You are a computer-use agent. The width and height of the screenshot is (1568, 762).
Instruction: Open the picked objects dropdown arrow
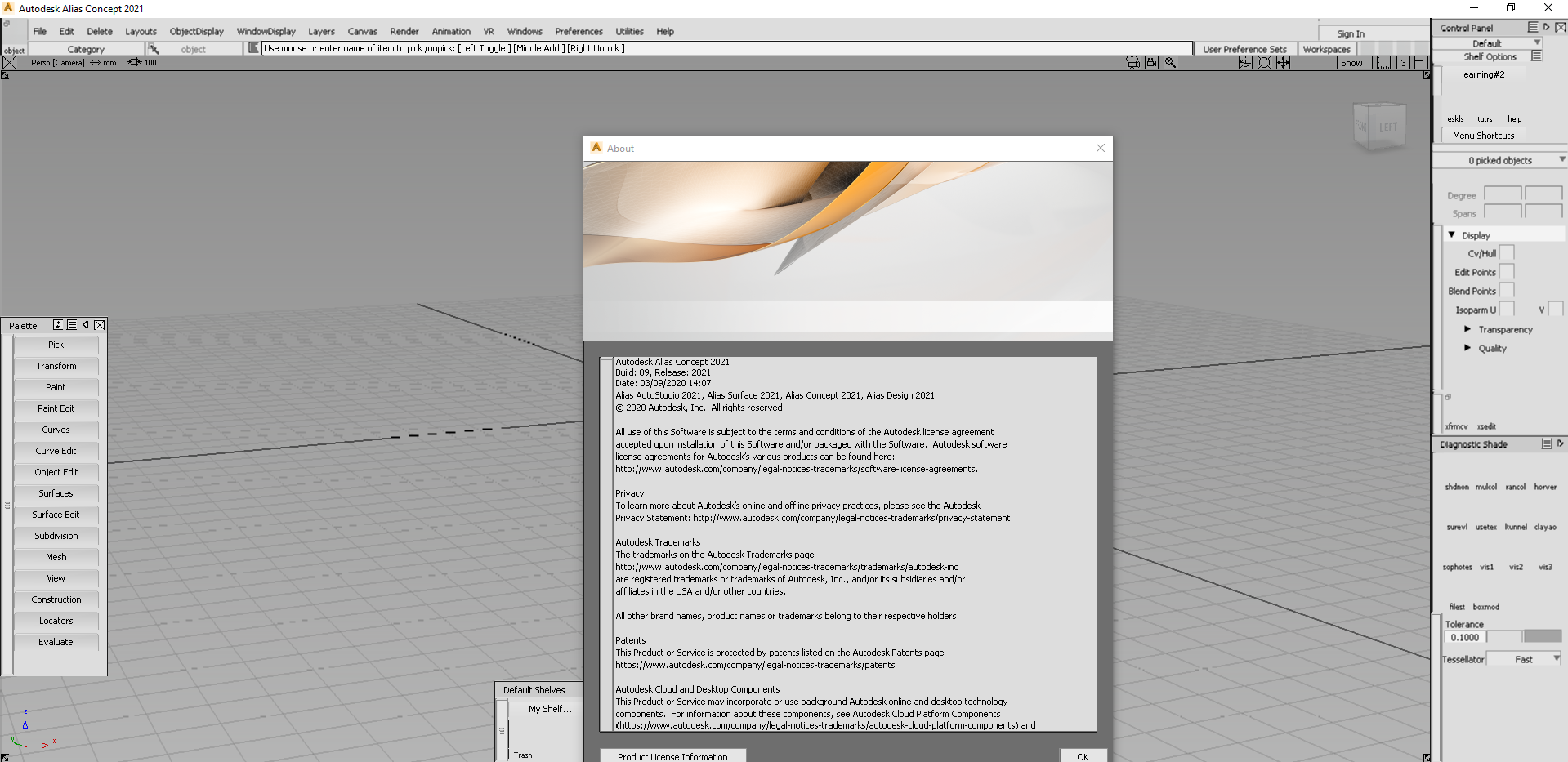pos(1561,160)
